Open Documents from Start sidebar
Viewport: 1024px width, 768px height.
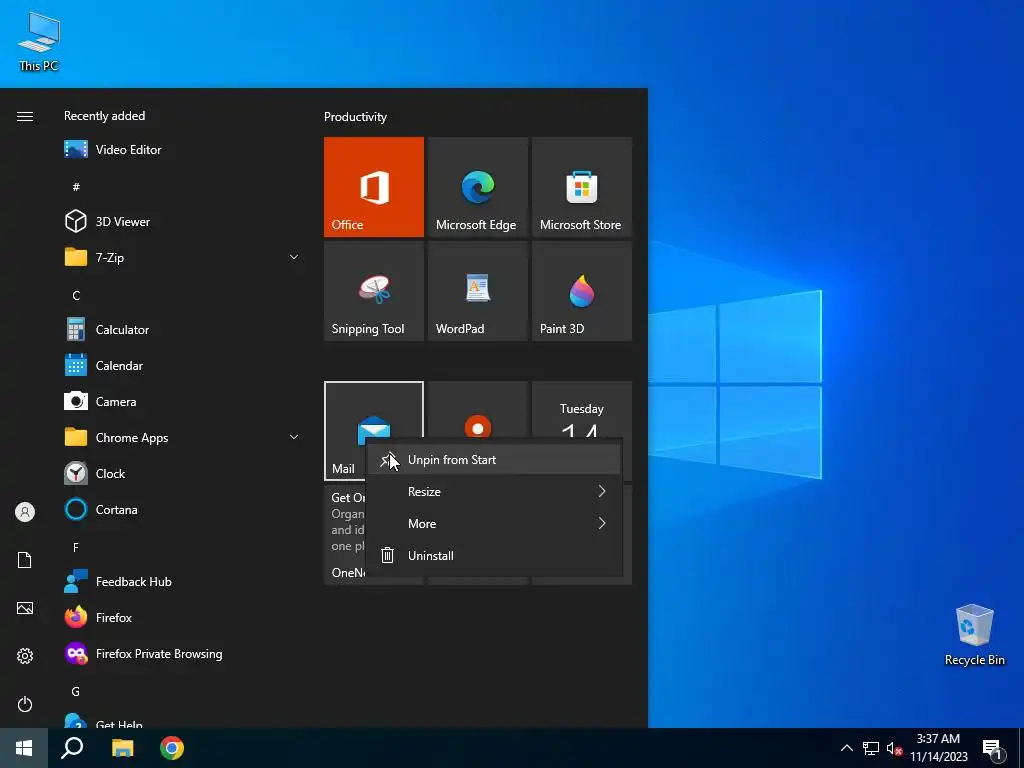pyautogui.click(x=25, y=560)
